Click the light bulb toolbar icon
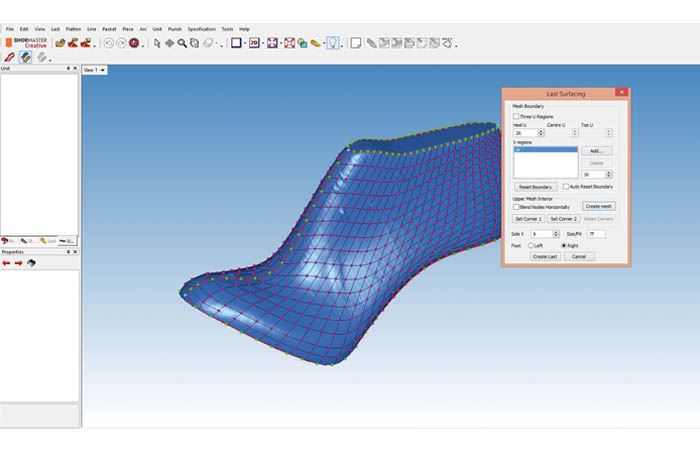 pyautogui.click(x=332, y=43)
